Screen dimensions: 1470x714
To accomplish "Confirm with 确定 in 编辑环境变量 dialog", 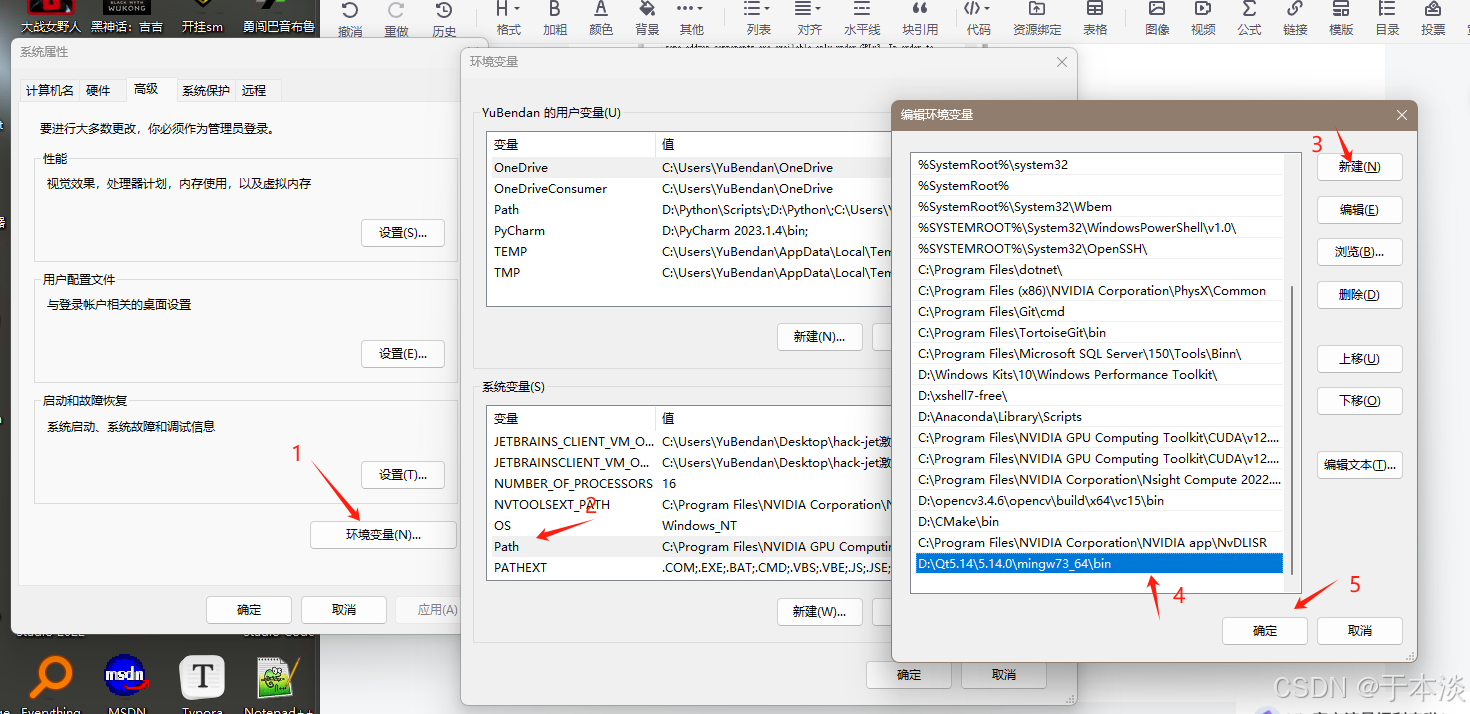I will point(1265,630).
